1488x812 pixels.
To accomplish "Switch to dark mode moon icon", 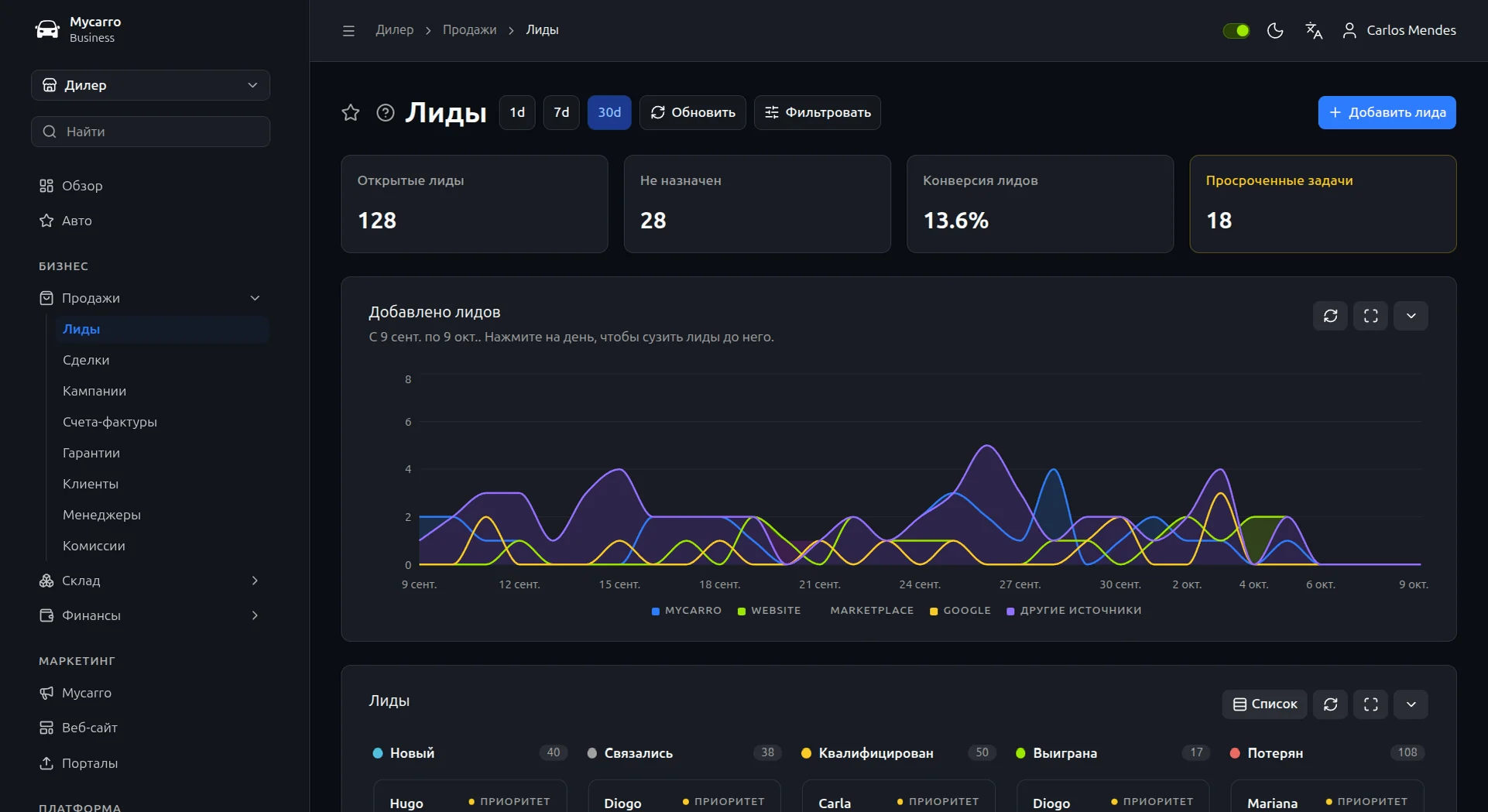I will pyautogui.click(x=1275, y=30).
